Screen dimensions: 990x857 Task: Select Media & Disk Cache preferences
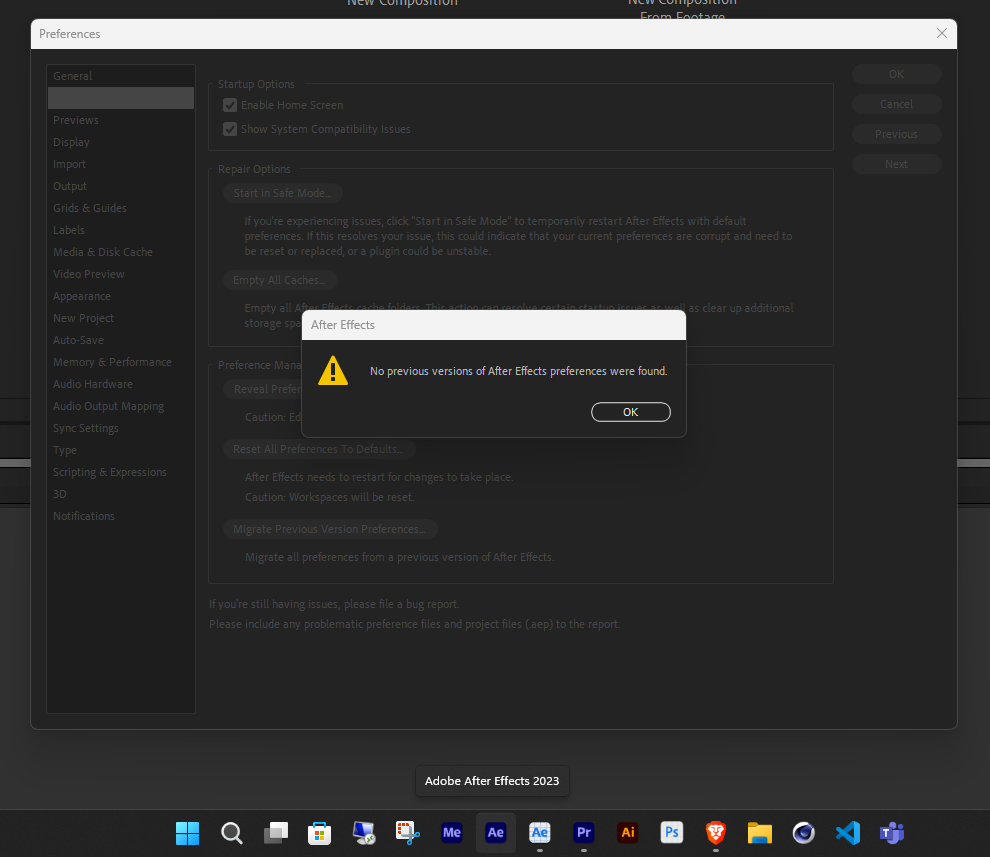pos(102,251)
